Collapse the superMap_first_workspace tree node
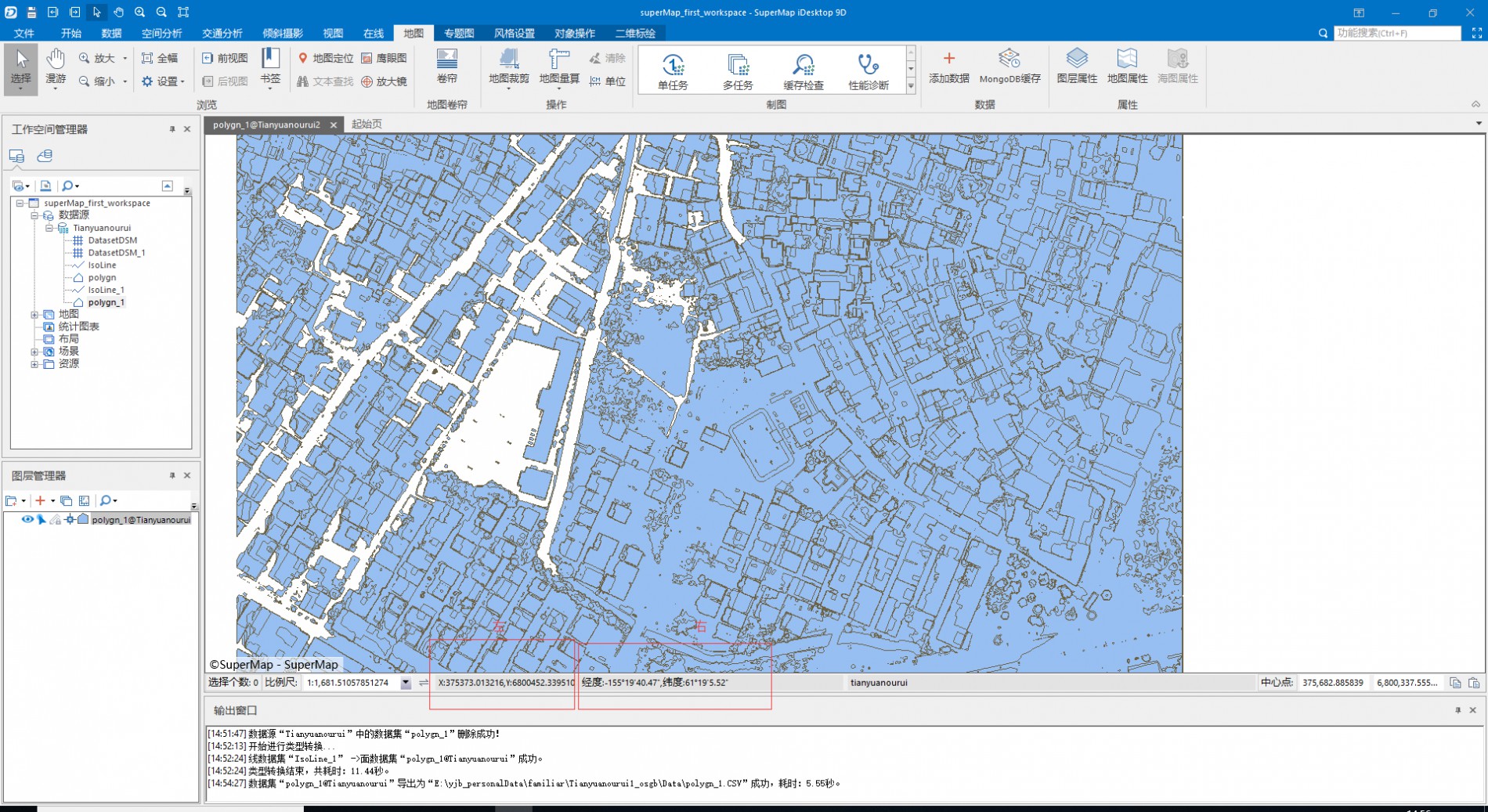The height and width of the screenshot is (812, 1488). pos(20,203)
